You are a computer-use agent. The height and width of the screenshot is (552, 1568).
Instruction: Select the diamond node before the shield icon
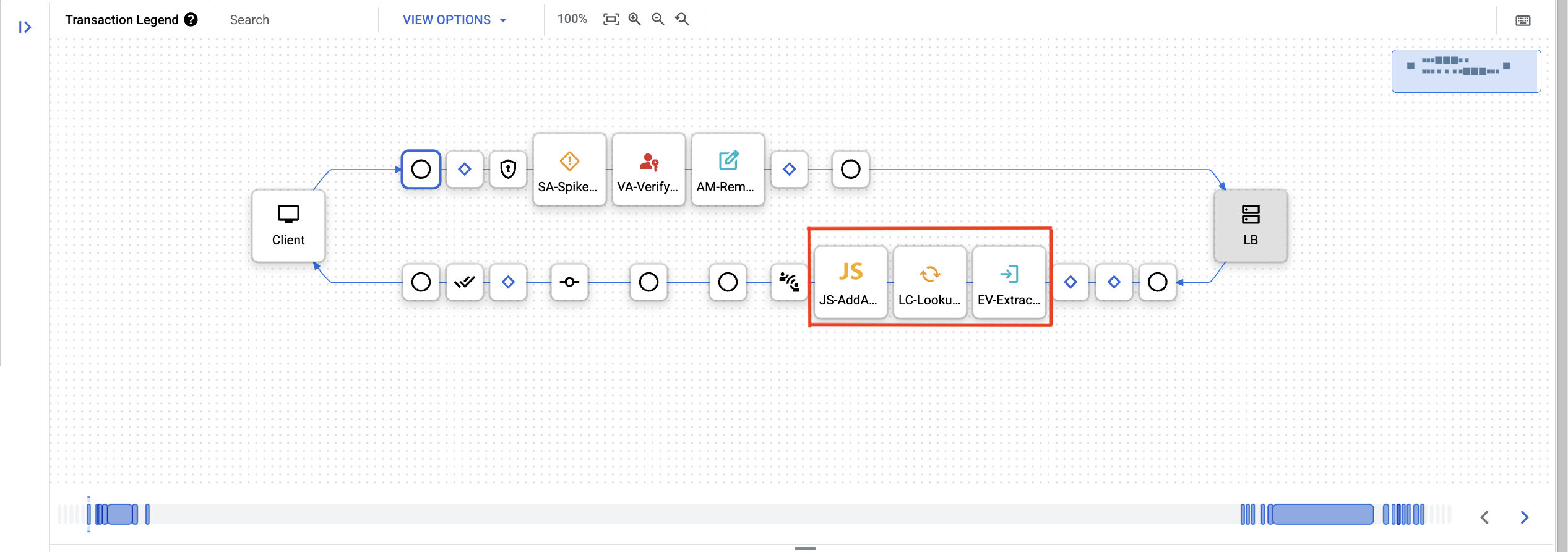[465, 169]
